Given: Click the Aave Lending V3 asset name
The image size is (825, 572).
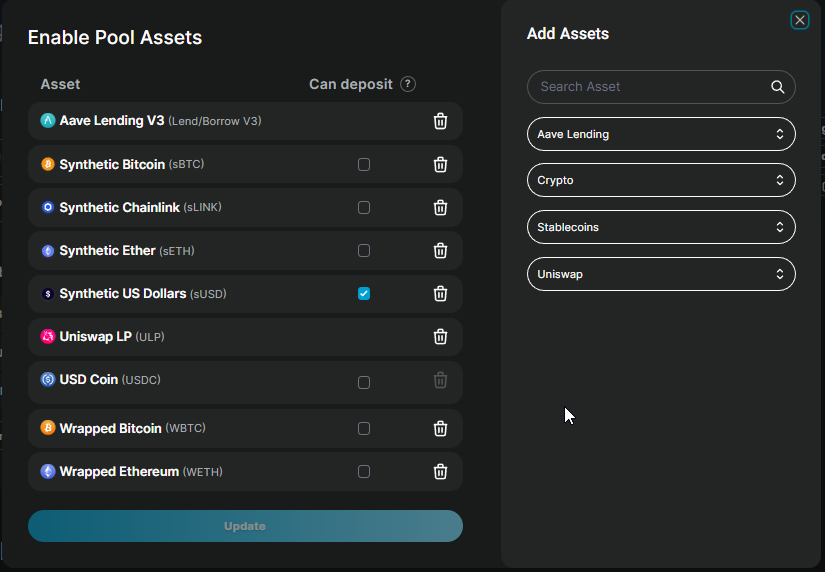Looking at the screenshot, I should coord(112,121).
